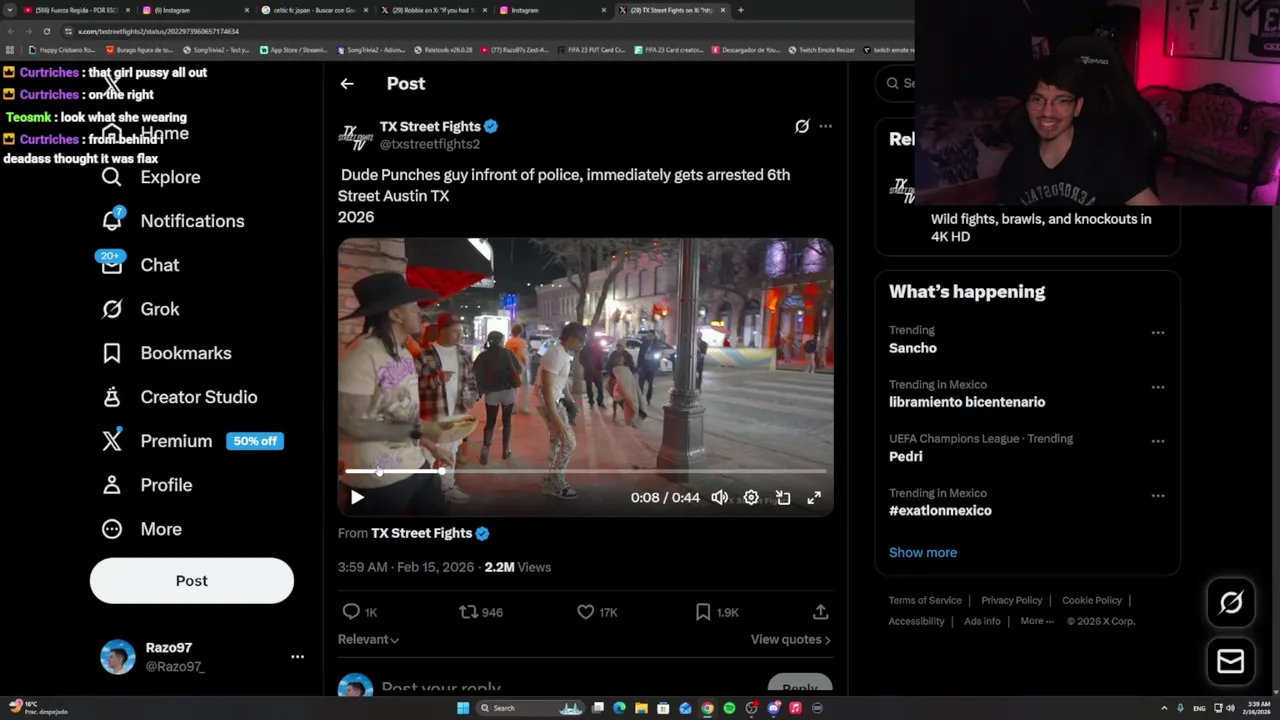This screenshot has height=720, width=1280.
Task: Open File Explorer from taskbar
Action: (x=641, y=708)
